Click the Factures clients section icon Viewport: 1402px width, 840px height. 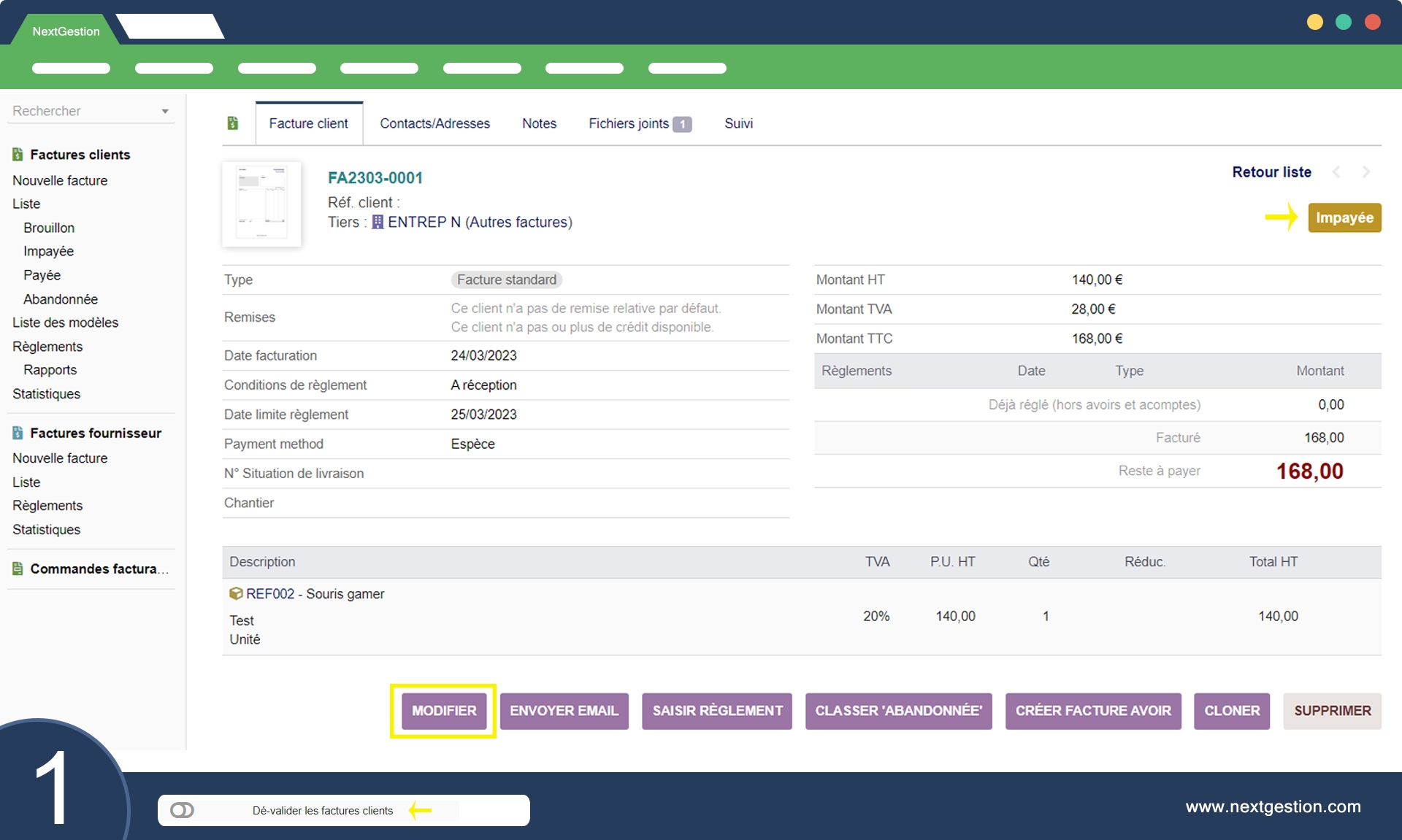tap(18, 155)
